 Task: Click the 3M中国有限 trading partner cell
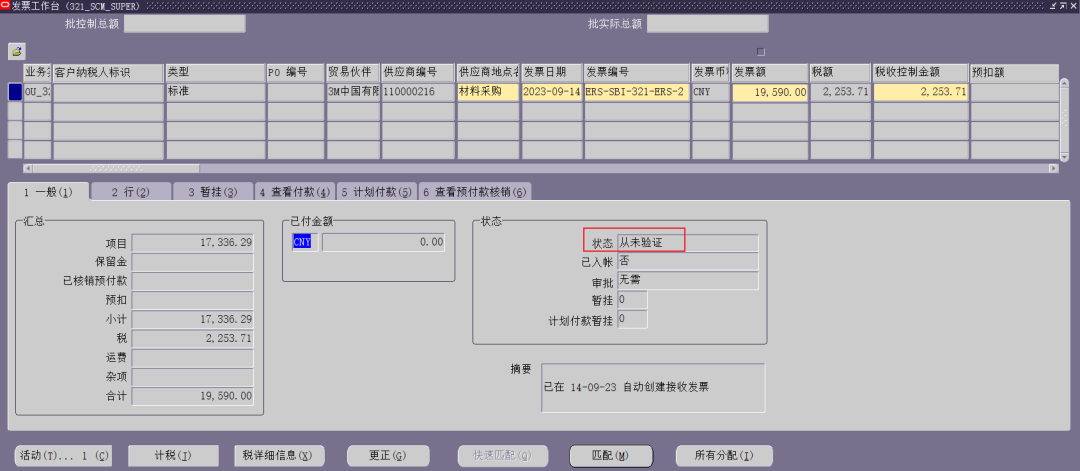(x=353, y=92)
